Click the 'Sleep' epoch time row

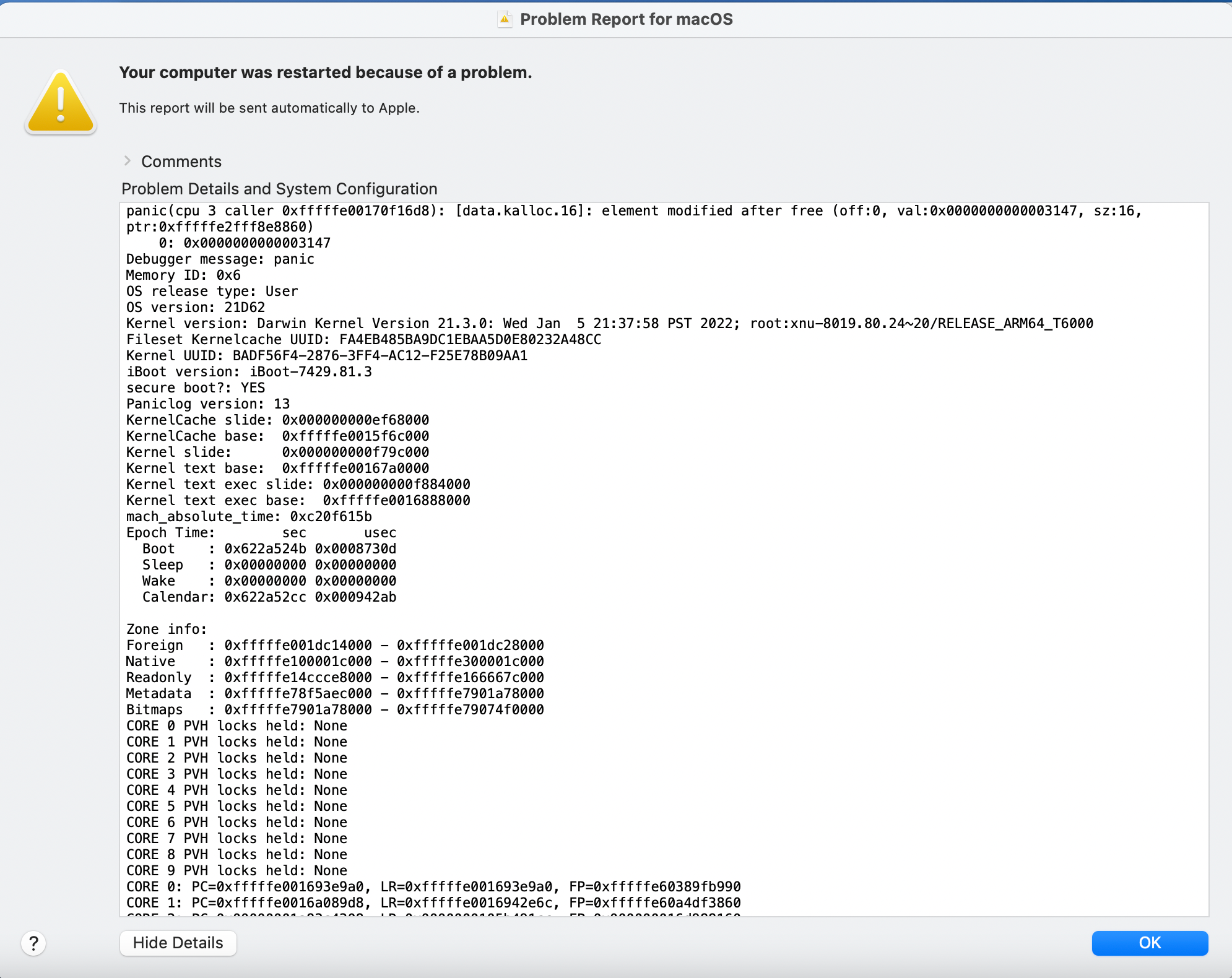click(269, 565)
